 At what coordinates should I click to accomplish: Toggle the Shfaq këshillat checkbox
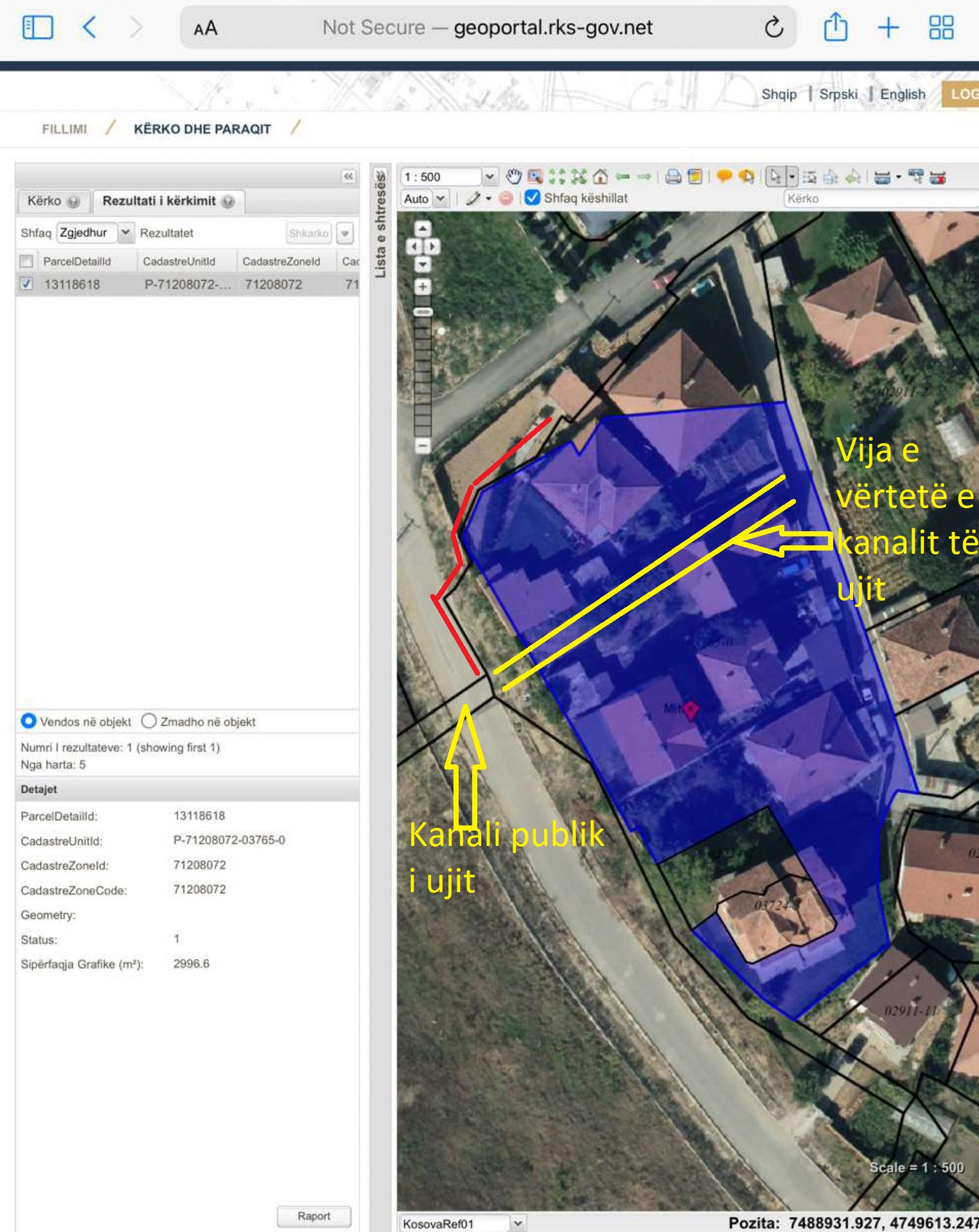point(533,198)
